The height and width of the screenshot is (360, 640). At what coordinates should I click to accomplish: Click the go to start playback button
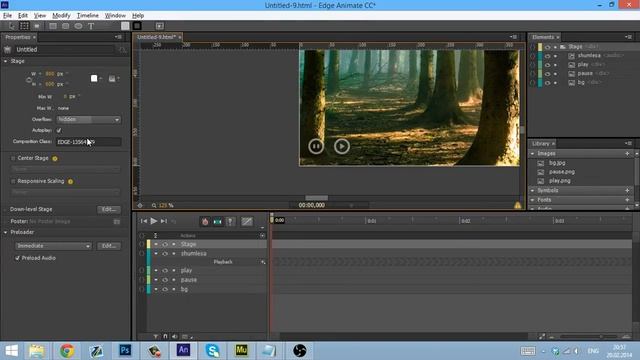(x=143, y=221)
